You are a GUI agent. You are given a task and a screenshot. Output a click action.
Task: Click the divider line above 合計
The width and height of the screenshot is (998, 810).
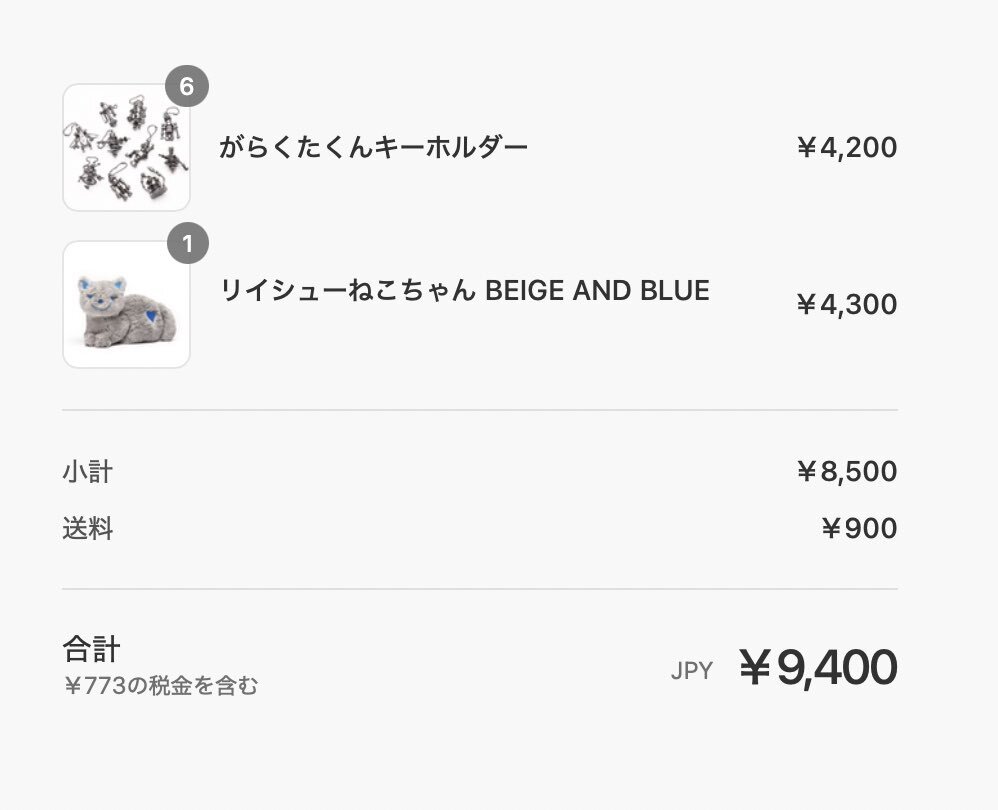coord(480,589)
